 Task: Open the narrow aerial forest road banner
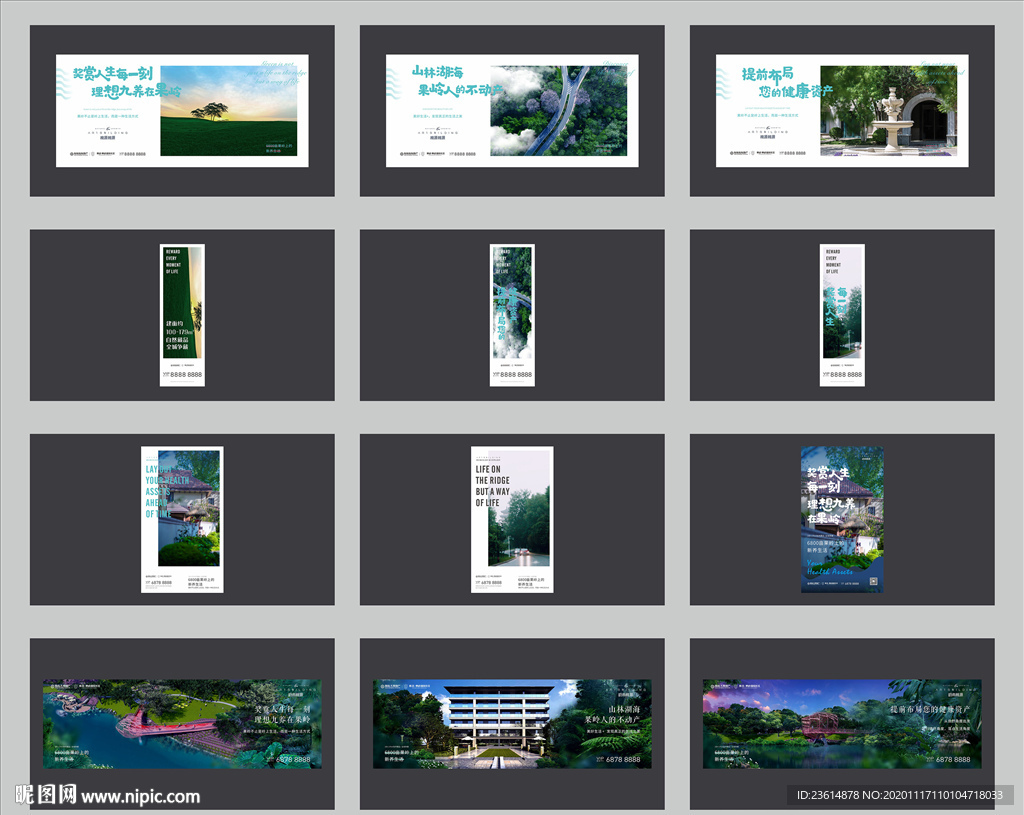(x=512, y=315)
